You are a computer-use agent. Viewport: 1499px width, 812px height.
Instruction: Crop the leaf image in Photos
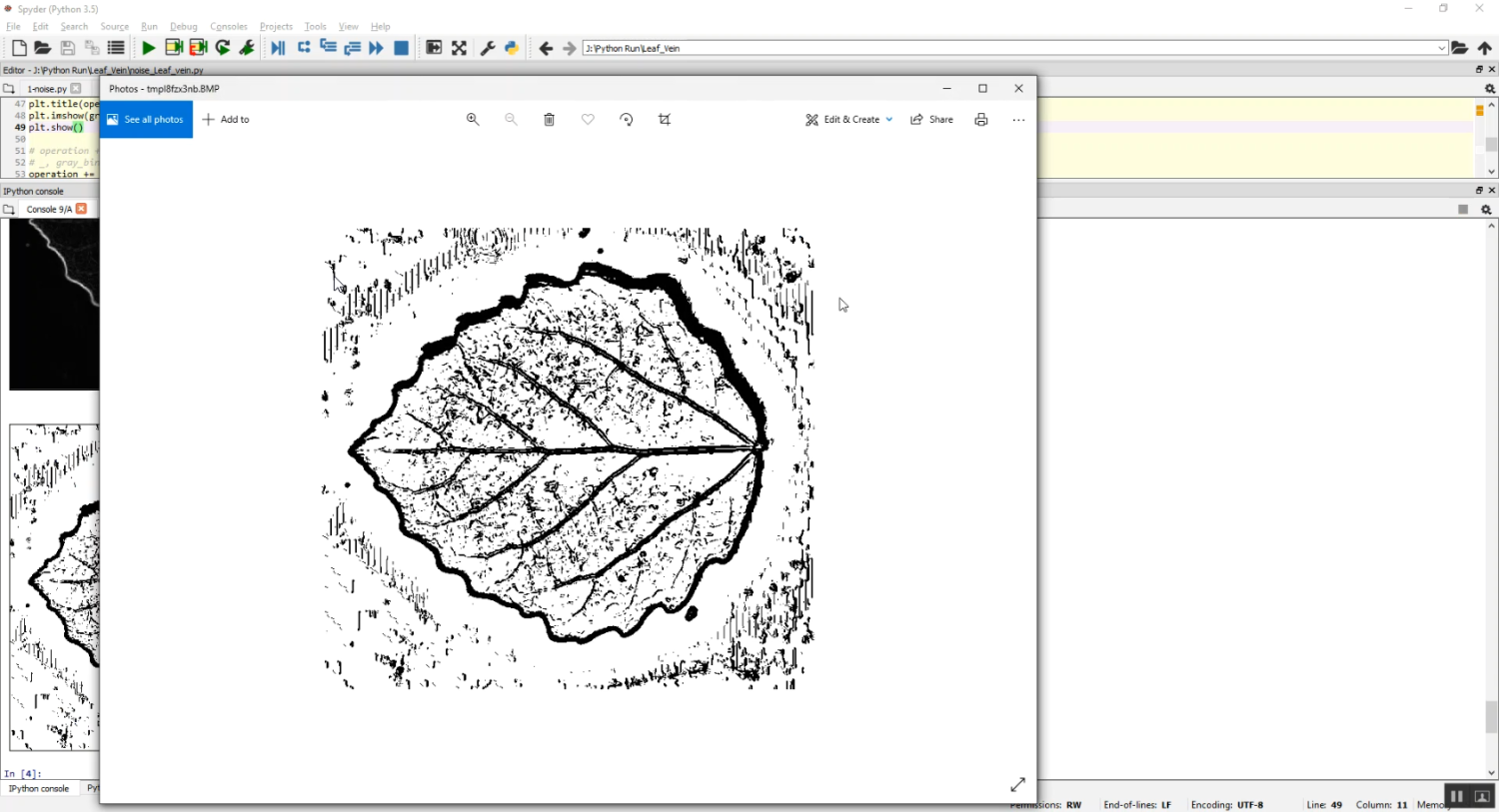click(x=665, y=119)
